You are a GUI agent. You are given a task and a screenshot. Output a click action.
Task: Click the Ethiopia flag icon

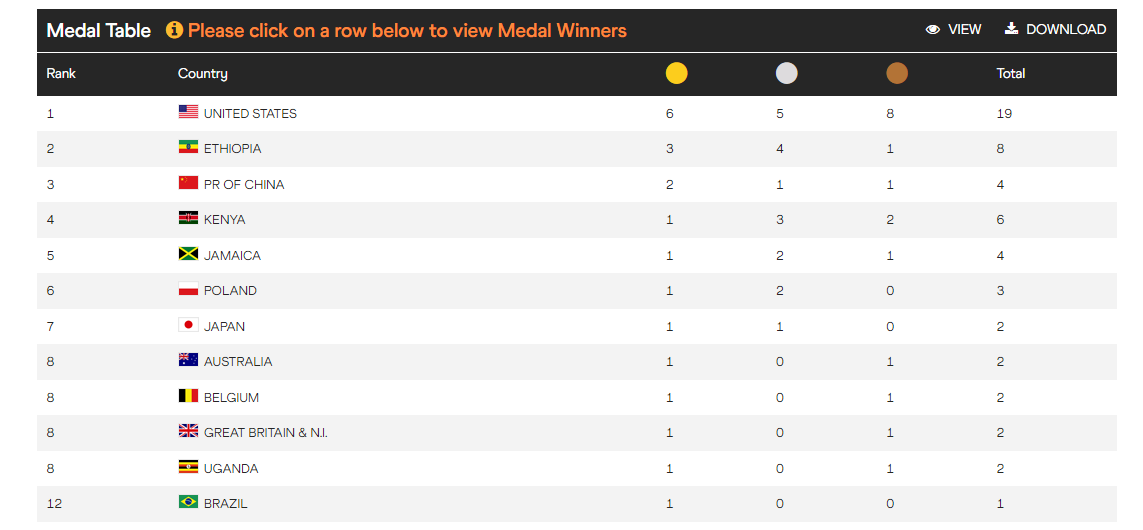pos(188,148)
